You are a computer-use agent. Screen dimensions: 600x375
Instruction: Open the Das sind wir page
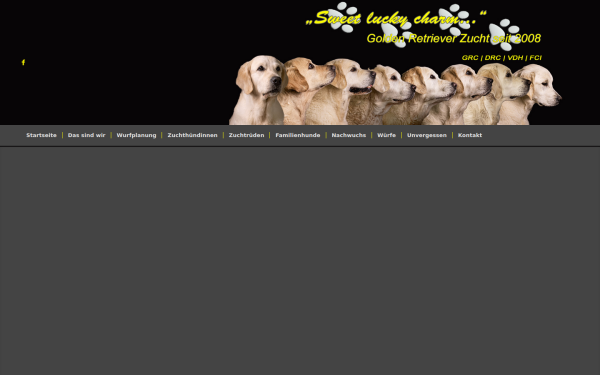[x=86, y=135]
